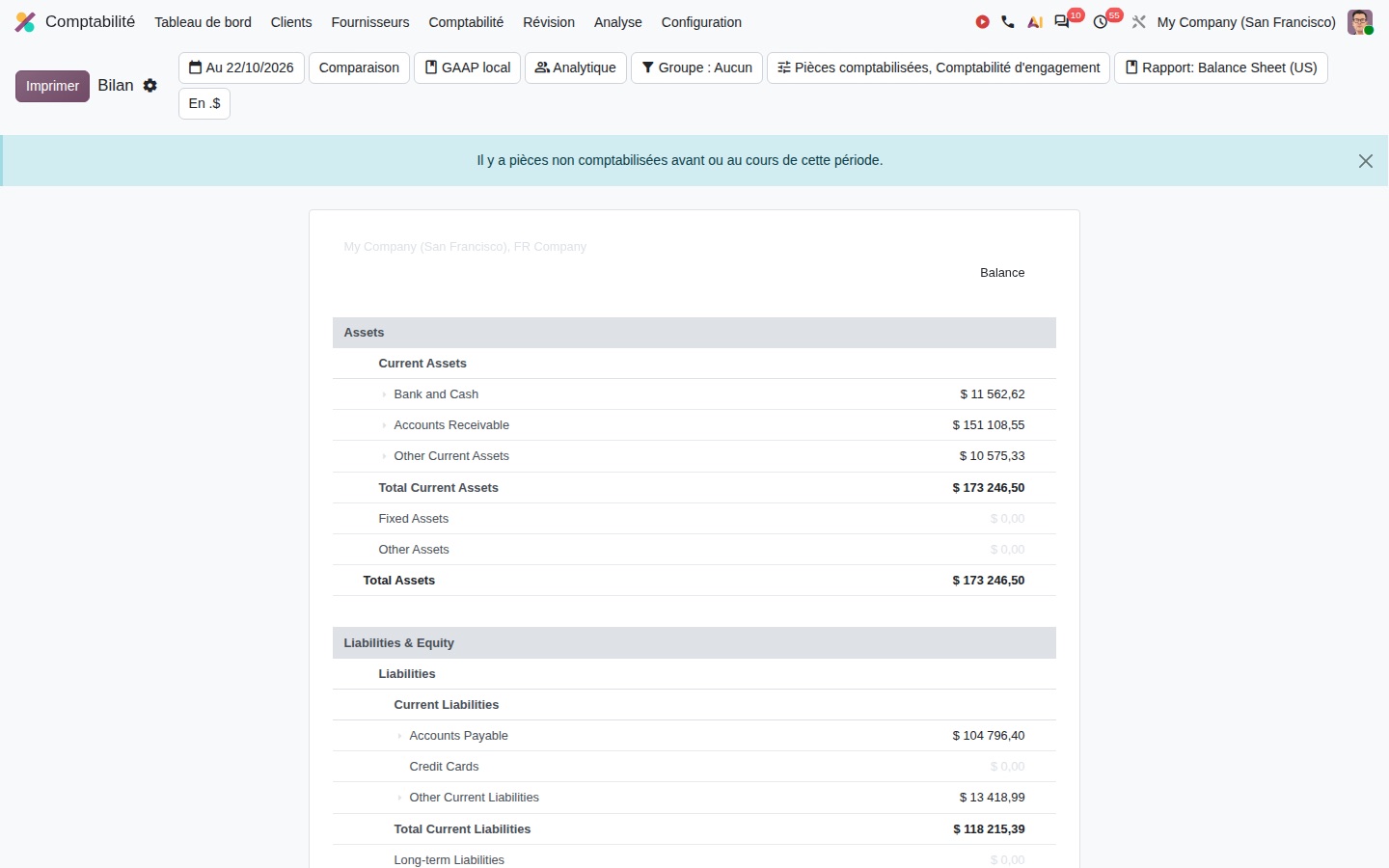Open the Configuration menu
Image resolution: width=1389 pixels, height=868 pixels.
(701, 22)
